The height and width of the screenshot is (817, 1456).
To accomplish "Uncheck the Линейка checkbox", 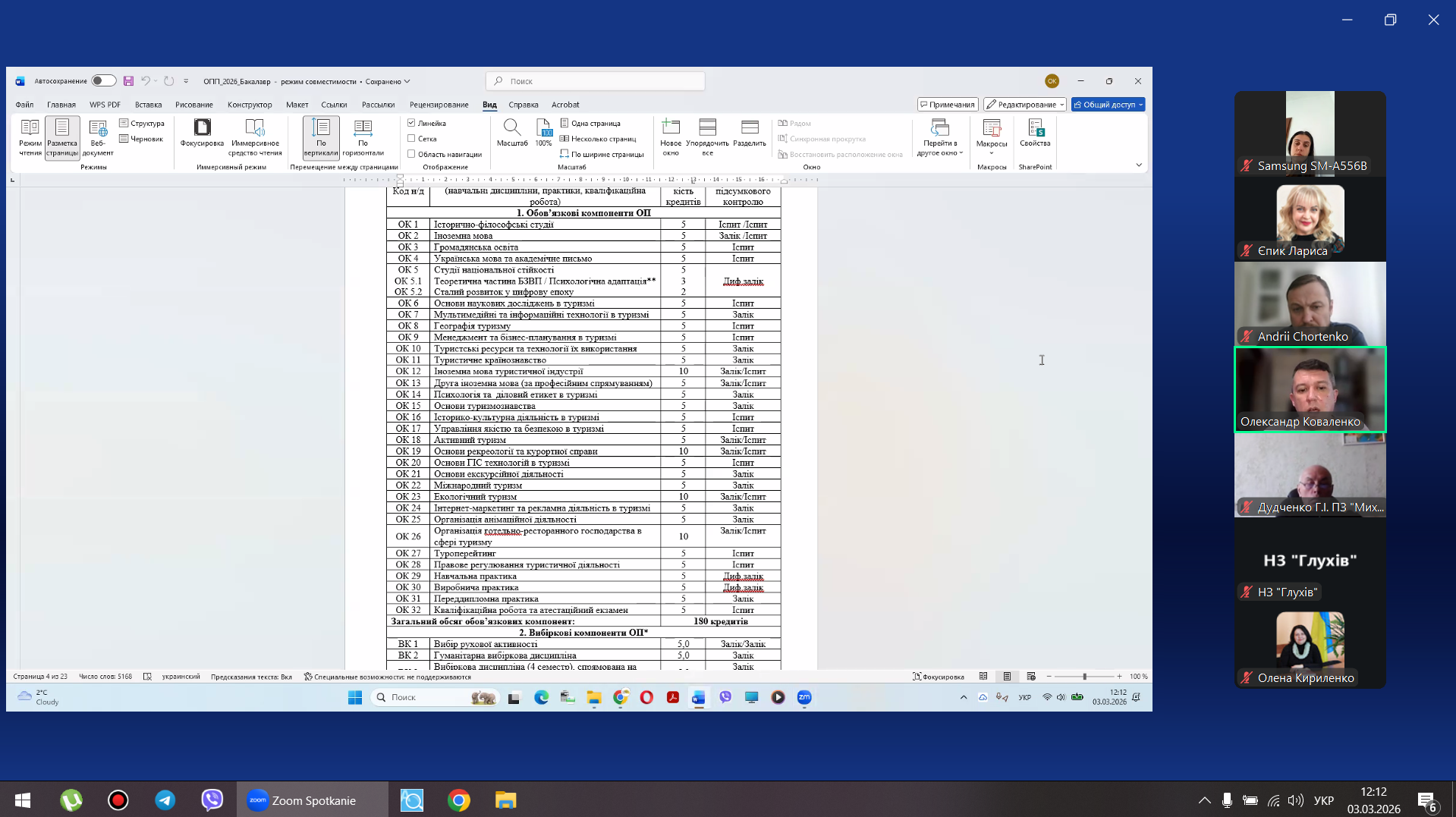I will (x=411, y=123).
